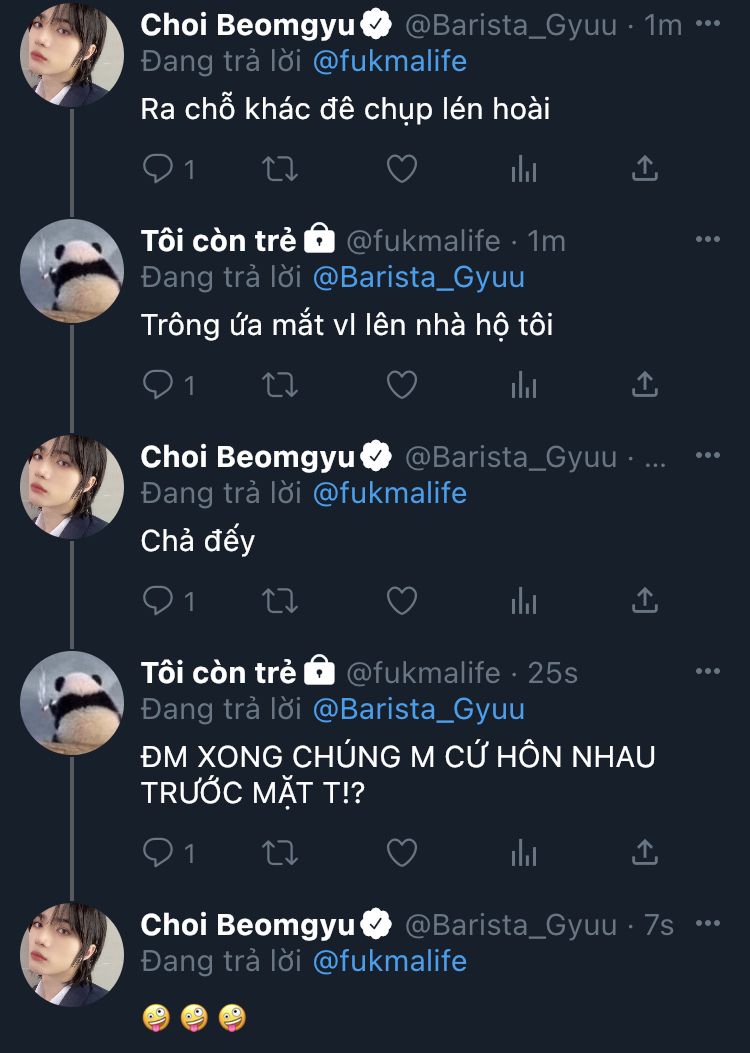The image size is (750, 1053).
Task: Like the "Chả đếy" tweet
Action: pyautogui.click(x=401, y=600)
